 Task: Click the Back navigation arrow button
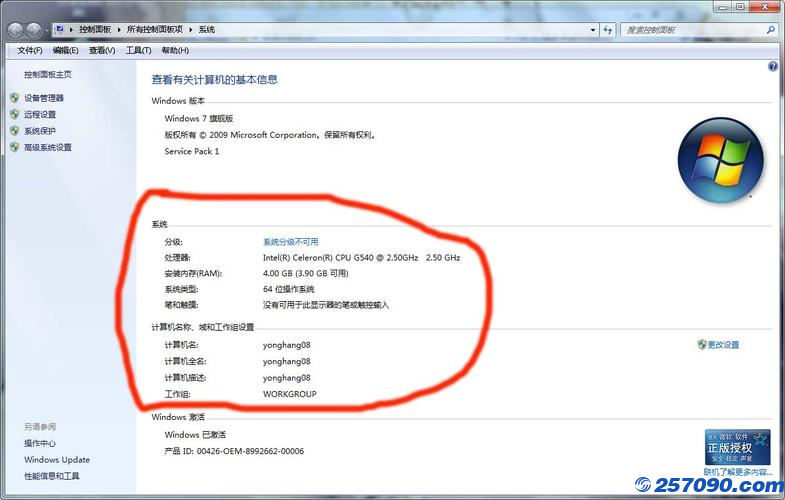click(x=16, y=31)
